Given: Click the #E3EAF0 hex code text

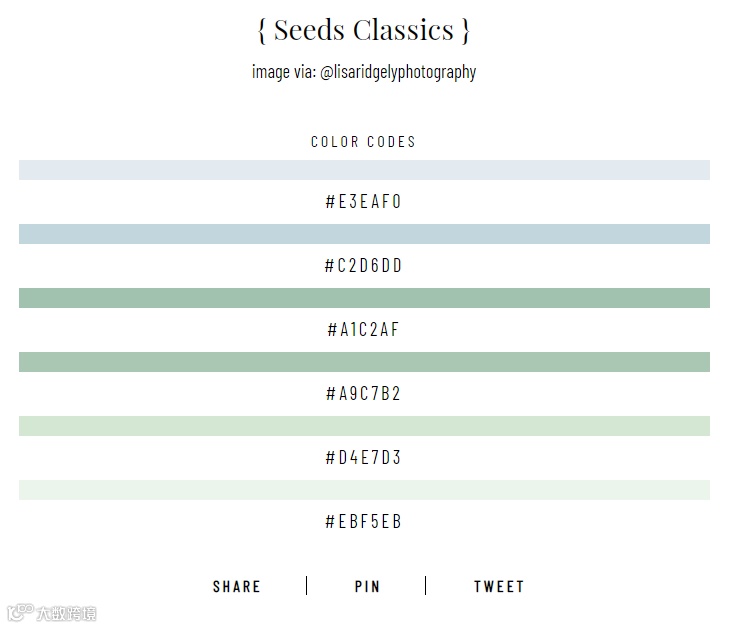Looking at the screenshot, I should (364, 202).
